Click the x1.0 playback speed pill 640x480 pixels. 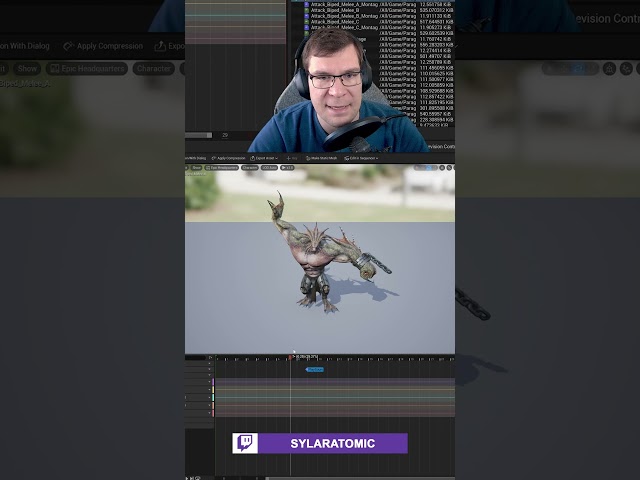coord(287,168)
